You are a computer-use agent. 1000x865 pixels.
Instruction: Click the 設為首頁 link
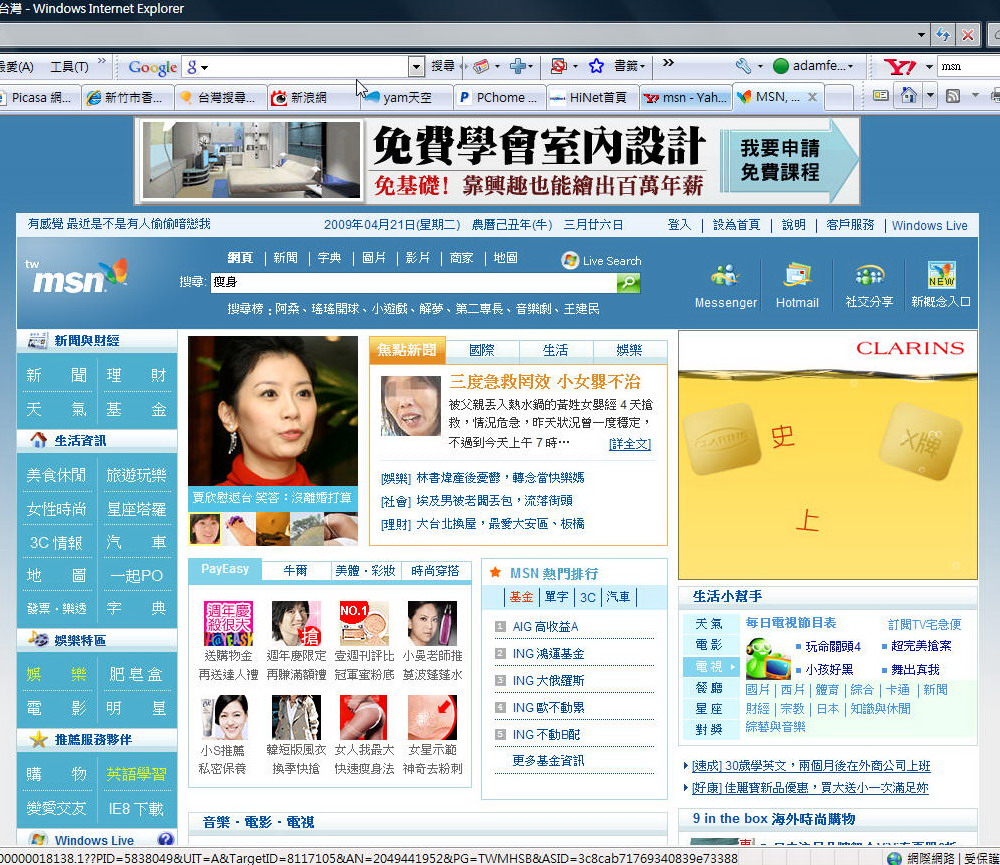tap(736, 225)
